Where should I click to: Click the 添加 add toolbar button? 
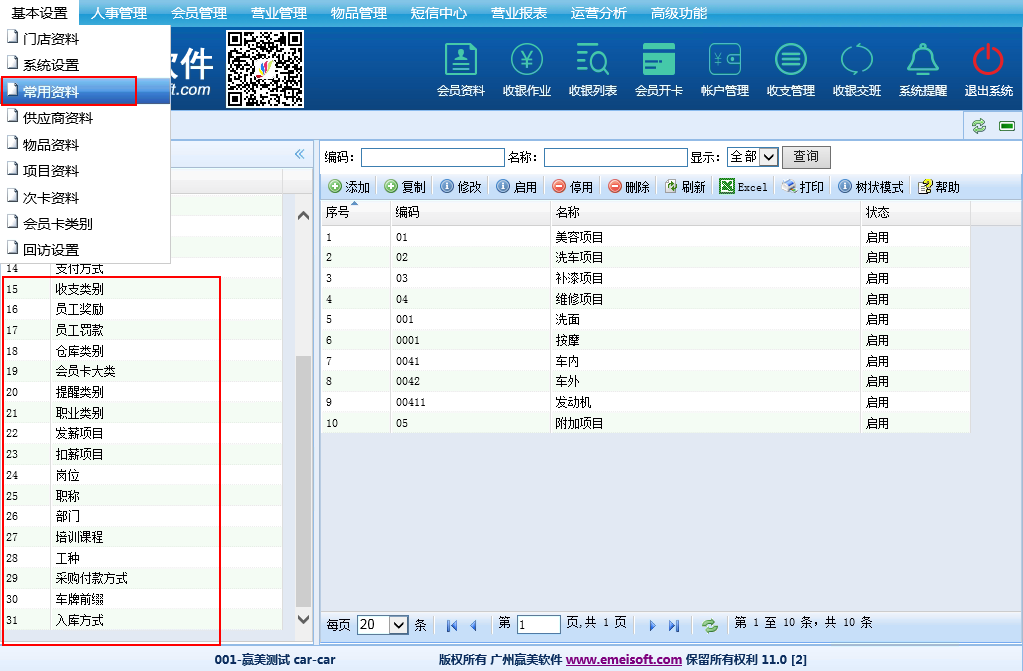click(349, 187)
